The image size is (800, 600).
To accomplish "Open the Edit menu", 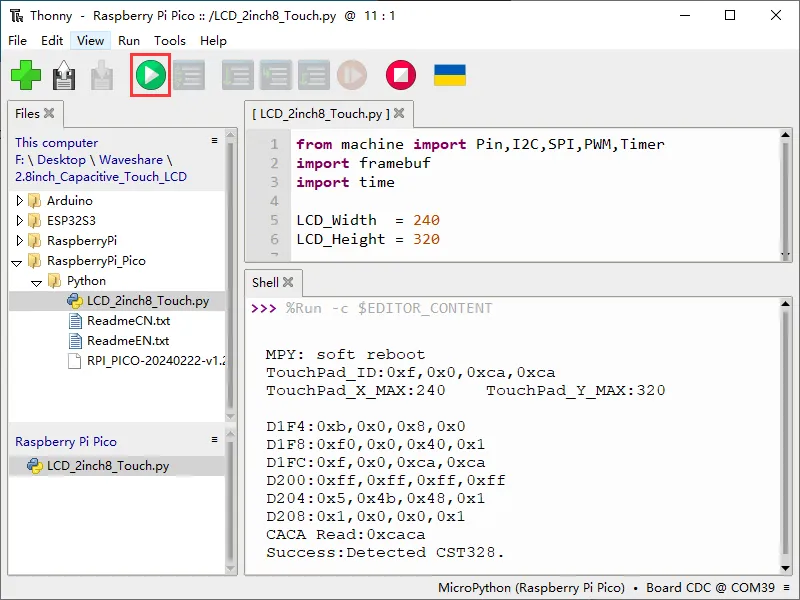I will pyautogui.click(x=52, y=40).
